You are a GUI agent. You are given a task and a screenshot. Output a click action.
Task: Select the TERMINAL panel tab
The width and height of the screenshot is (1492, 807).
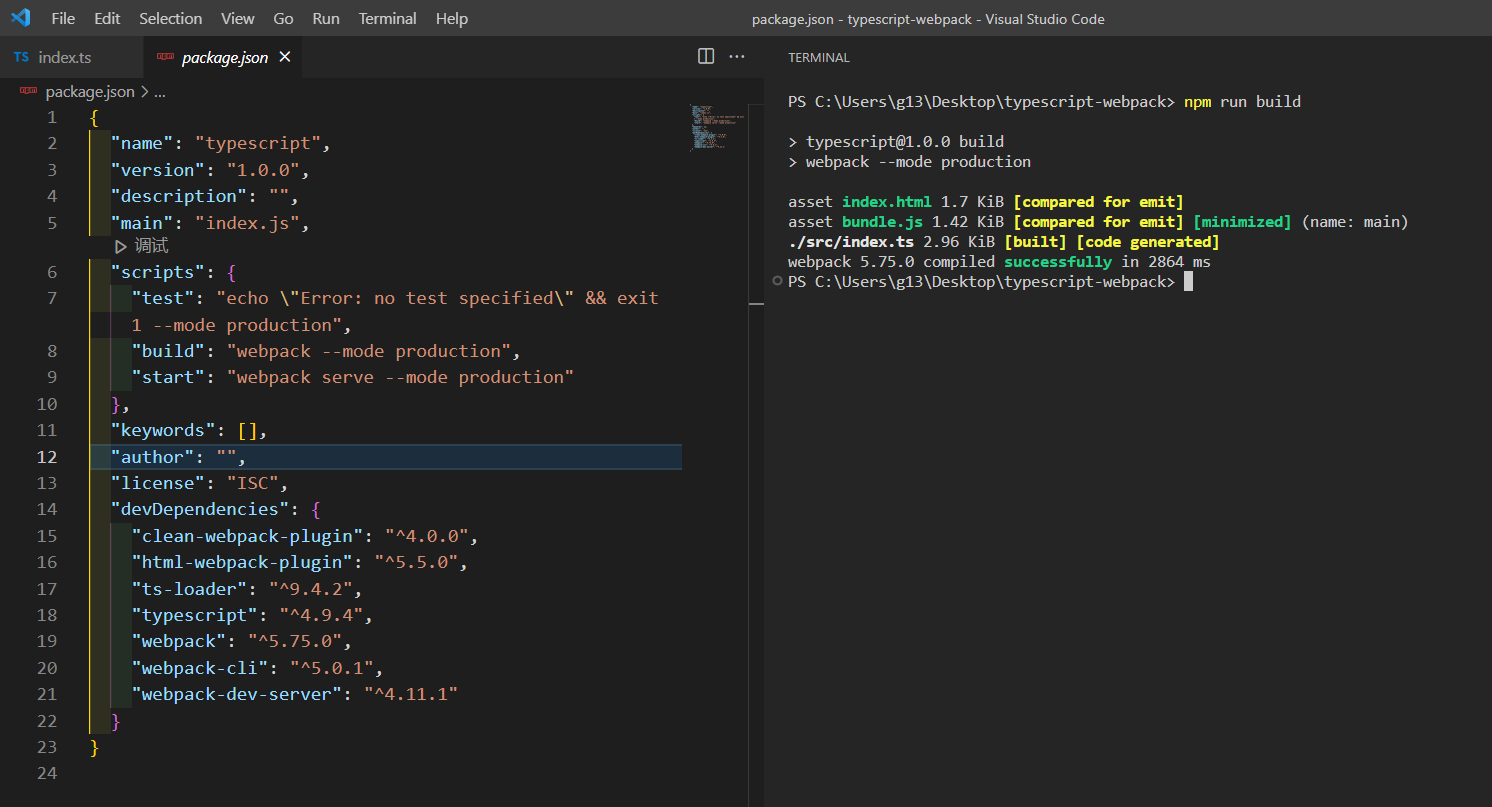coord(819,58)
